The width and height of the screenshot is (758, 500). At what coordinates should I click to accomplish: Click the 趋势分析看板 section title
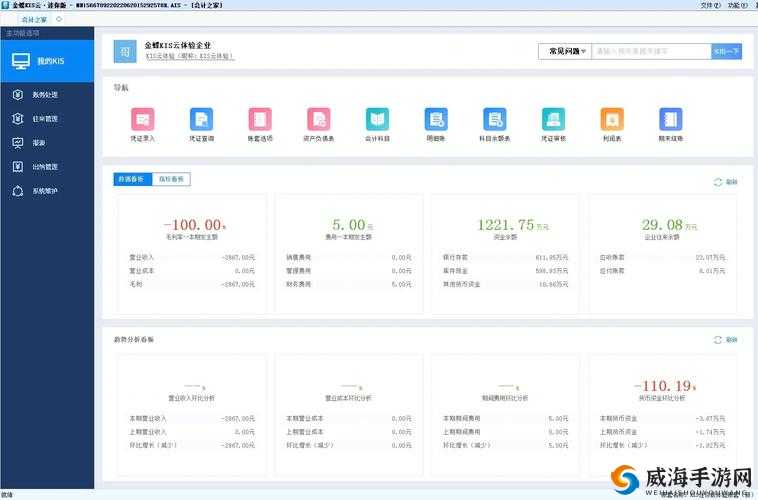click(x=134, y=340)
